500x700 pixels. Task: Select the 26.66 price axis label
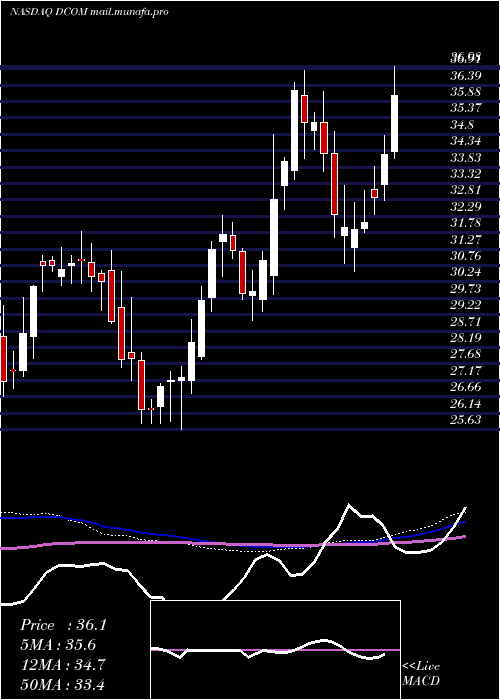(x=466, y=387)
